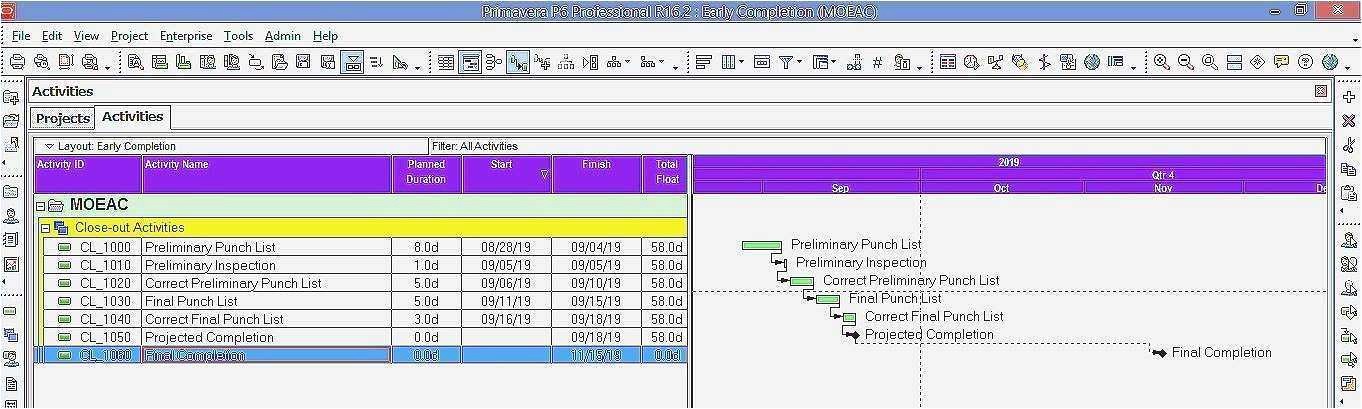Toggle the bottom layout details toolbar button
The width and height of the screenshot is (1362, 409).
click(x=352, y=62)
